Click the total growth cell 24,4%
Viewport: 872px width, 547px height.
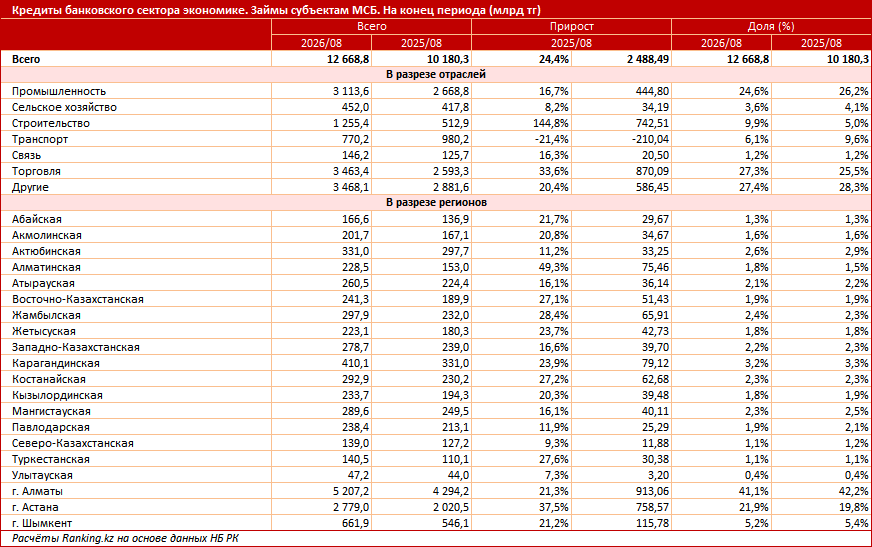point(553,59)
